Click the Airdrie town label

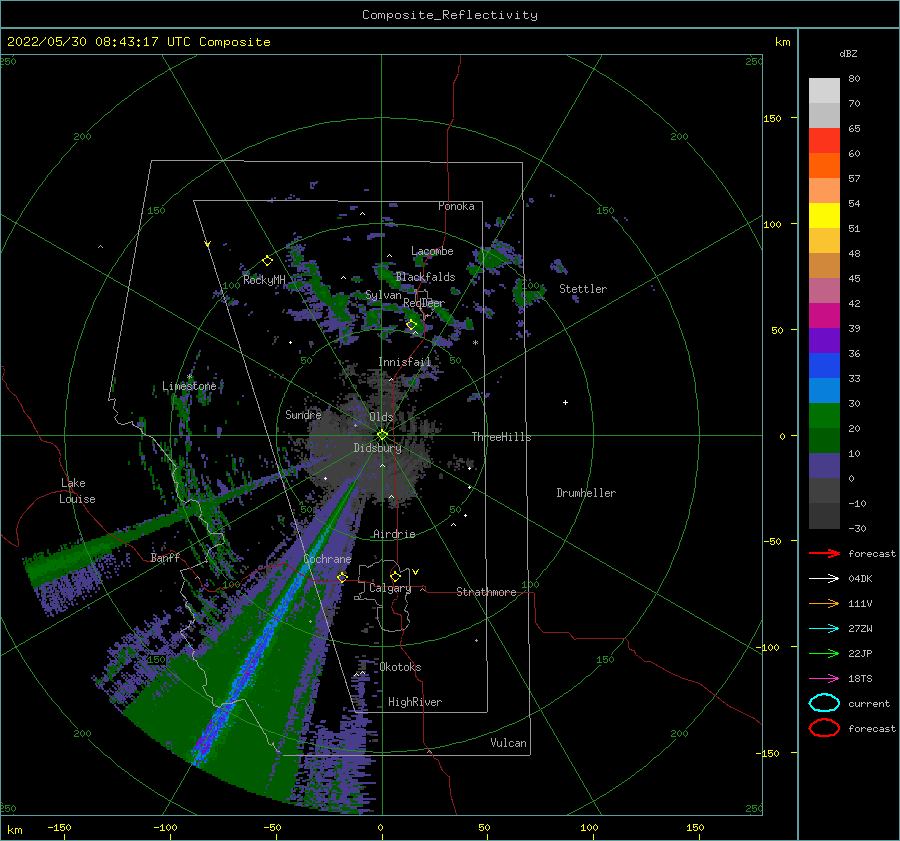[x=394, y=534]
